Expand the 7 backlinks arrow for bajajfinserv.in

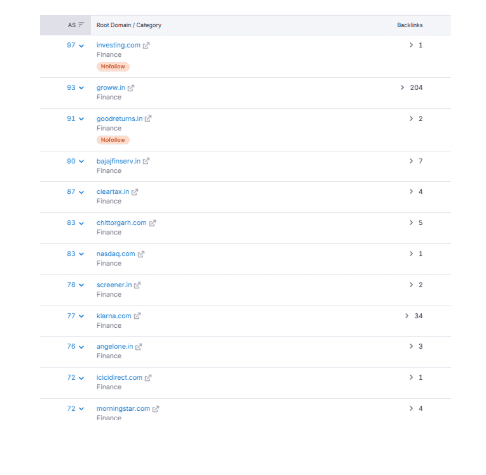point(411,161)
